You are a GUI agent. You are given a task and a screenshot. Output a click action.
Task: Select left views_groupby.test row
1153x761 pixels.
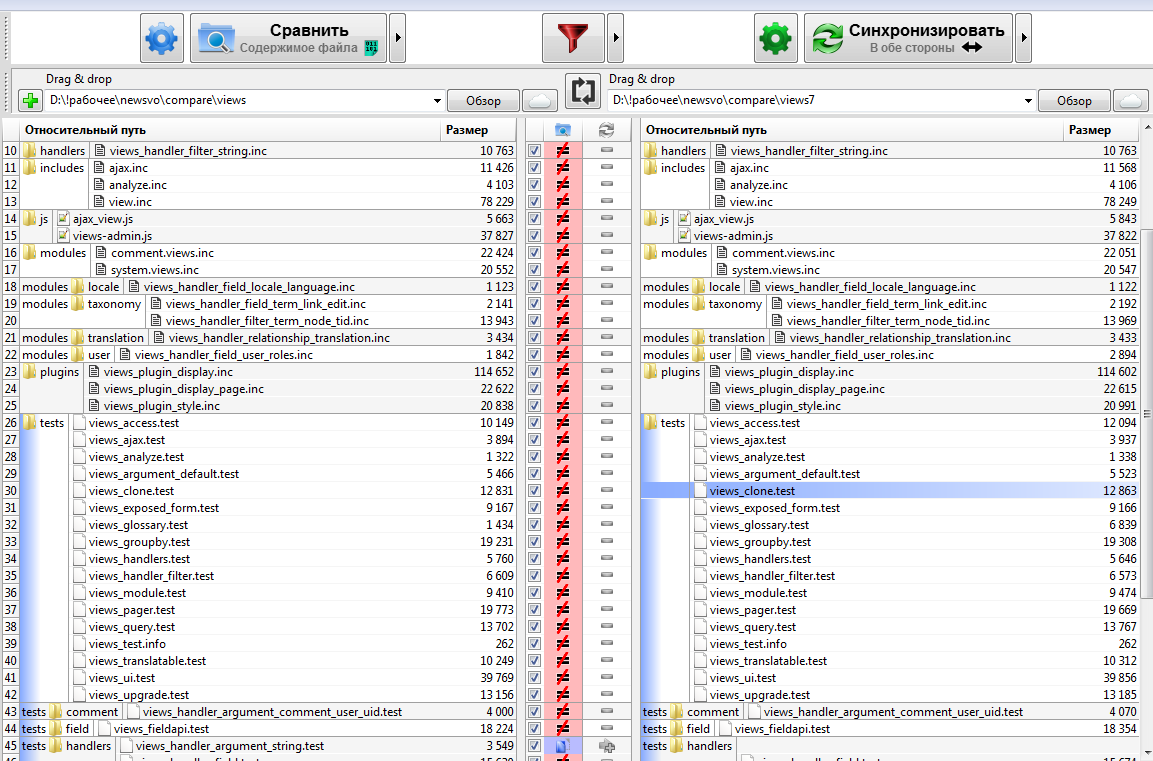(268, 541)
